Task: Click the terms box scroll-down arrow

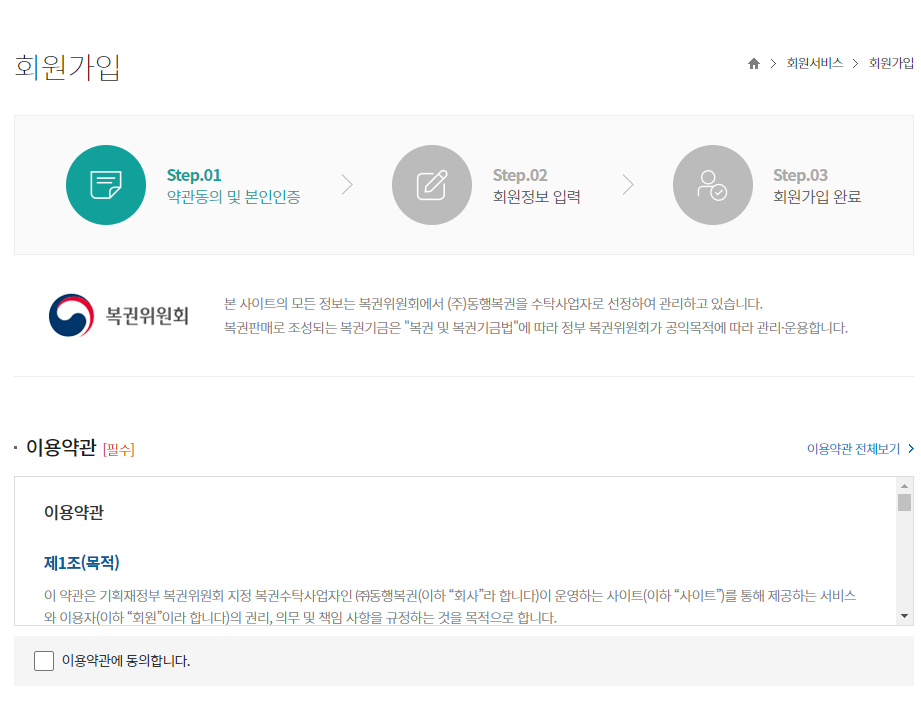Action: click(x=905, y=616)
